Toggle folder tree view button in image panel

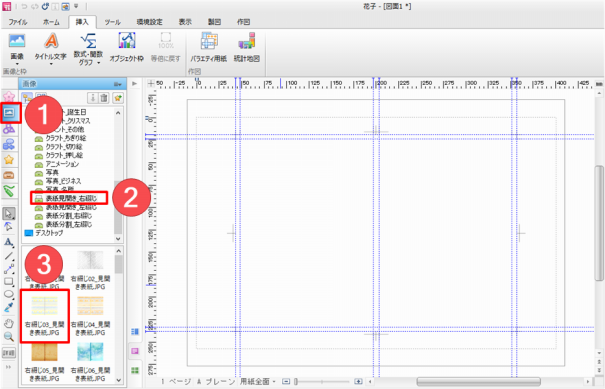[27, 98]
